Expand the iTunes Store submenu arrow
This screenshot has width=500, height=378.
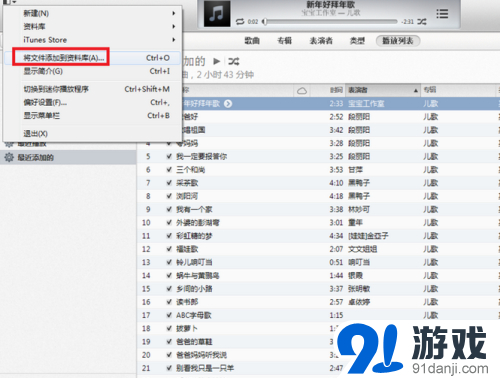pos(174,40)
